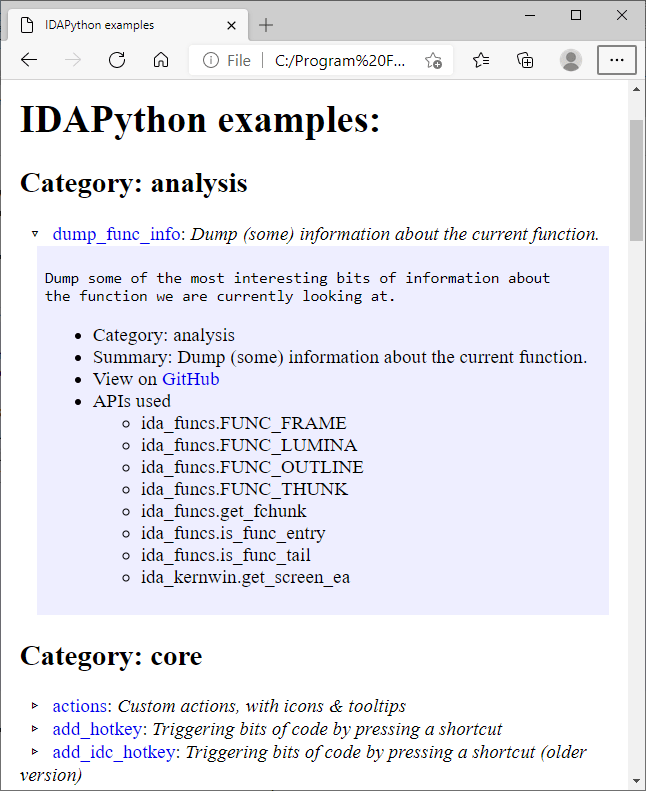Click the text ida_funcs.is_func_entry
Screen dimensions: 646x791
[x=233, y=533]
